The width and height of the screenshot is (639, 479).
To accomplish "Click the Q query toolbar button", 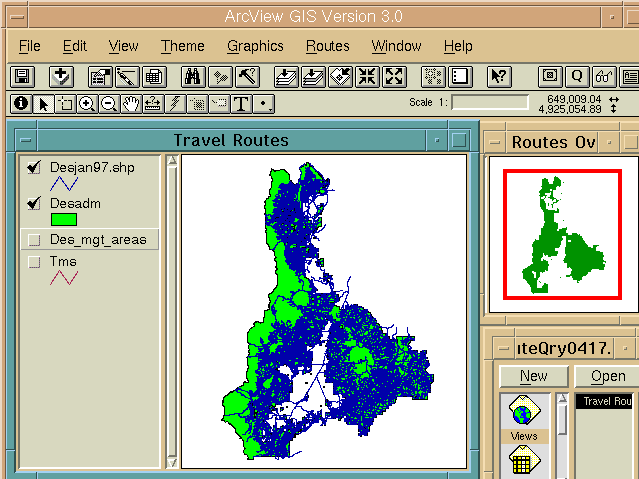I will point(577,76).
